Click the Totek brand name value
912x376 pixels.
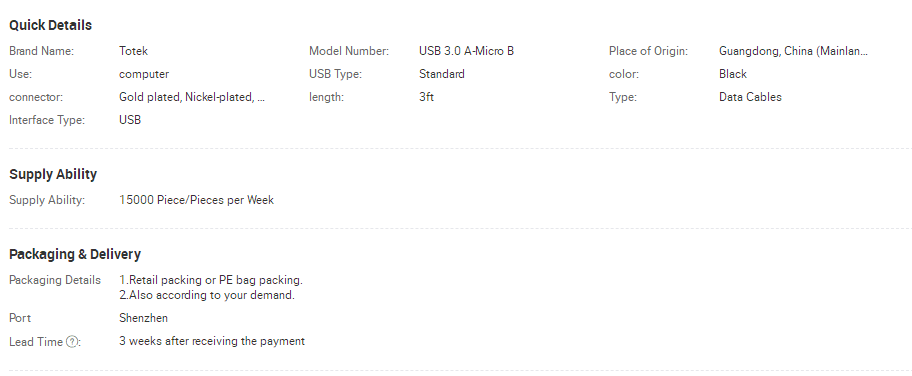pos(133,51)
